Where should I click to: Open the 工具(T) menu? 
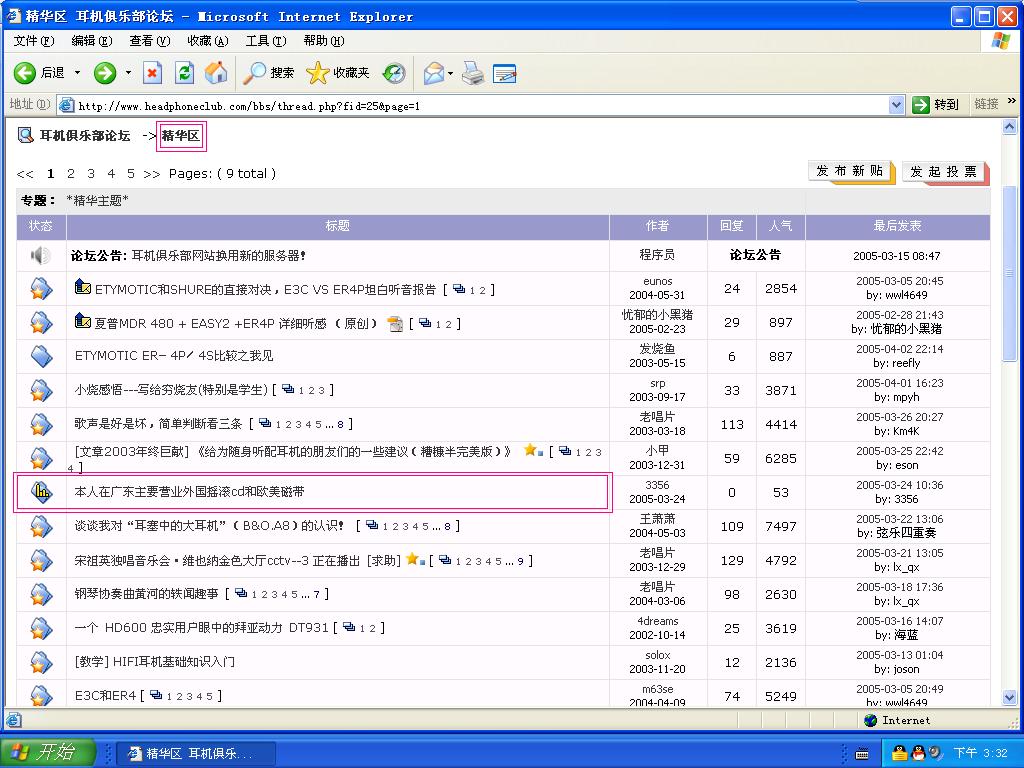coord(266,41)
